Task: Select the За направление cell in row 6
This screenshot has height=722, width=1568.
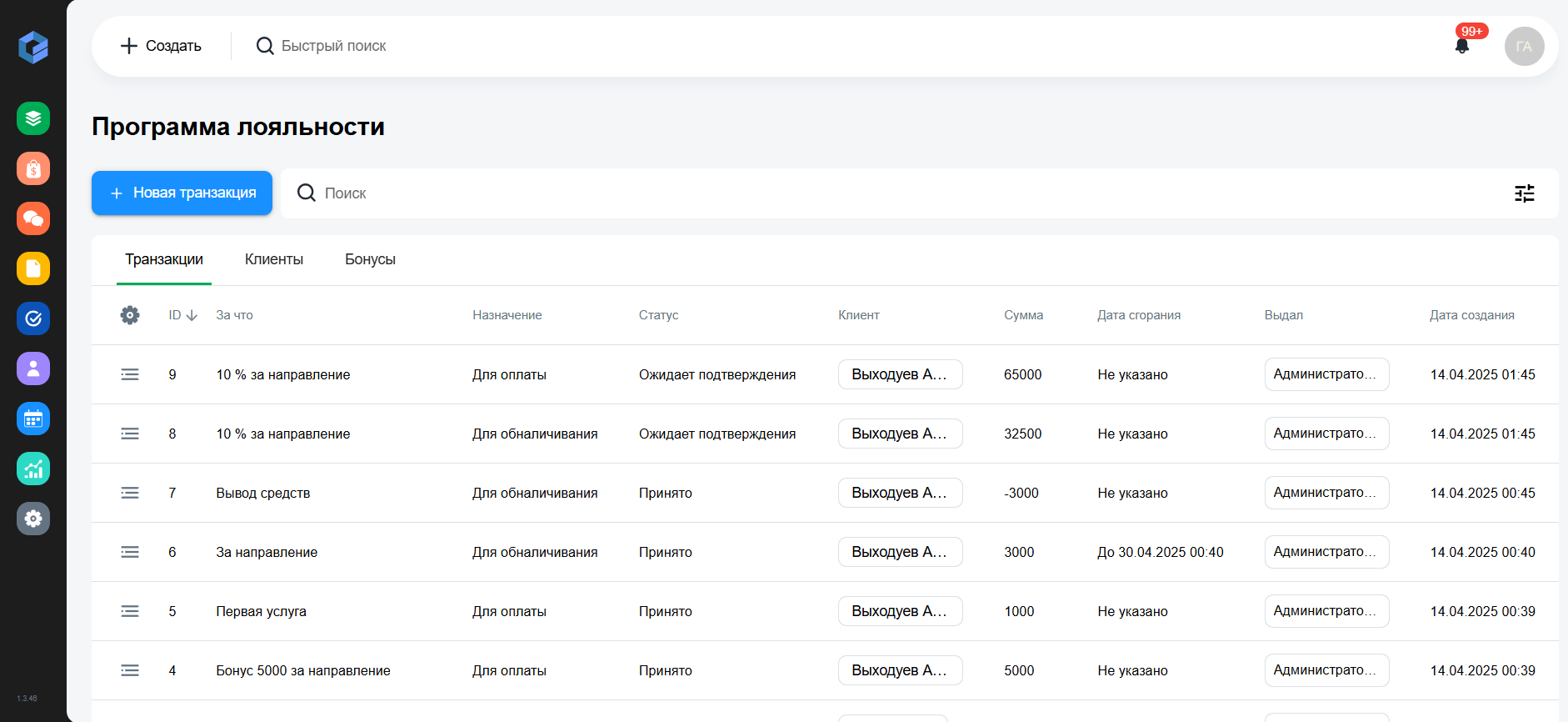Action: click(267, 552)
